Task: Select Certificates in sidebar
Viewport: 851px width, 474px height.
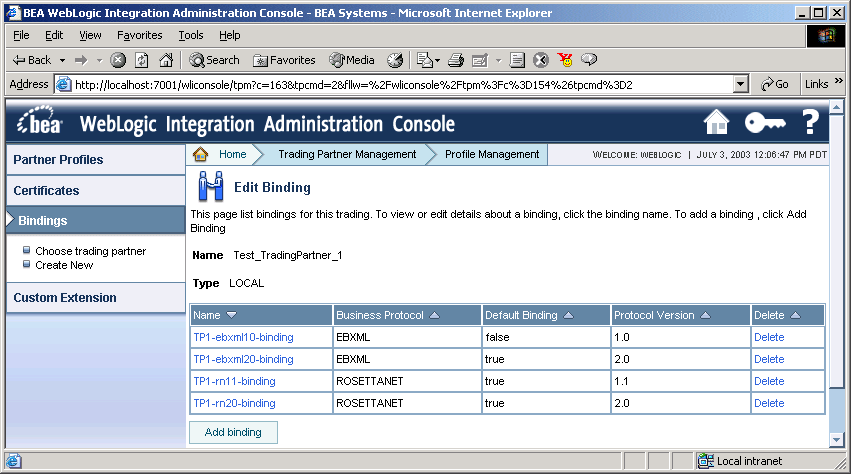Action: pos(96,191)
